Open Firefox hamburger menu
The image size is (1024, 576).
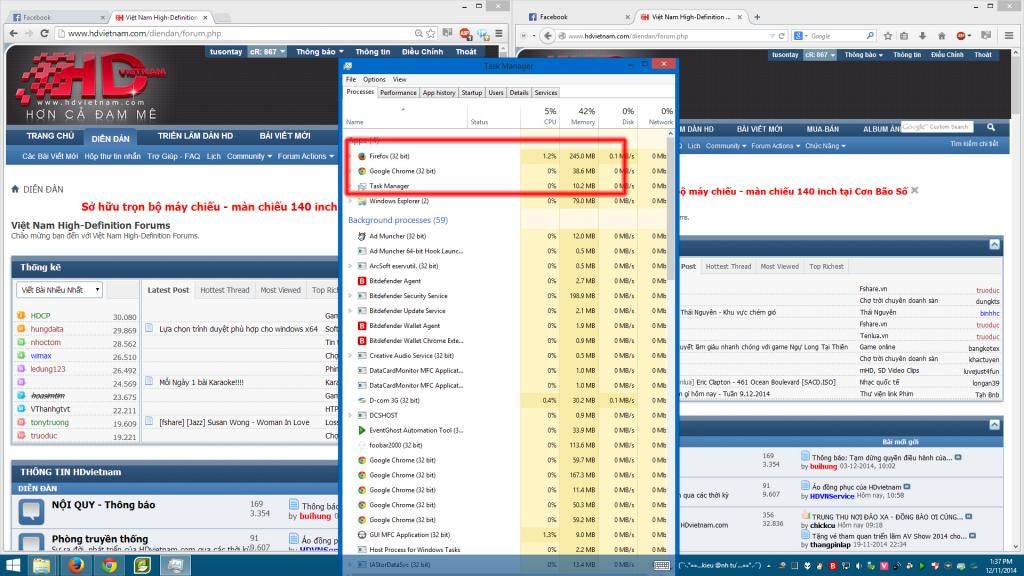(1009, 36)
